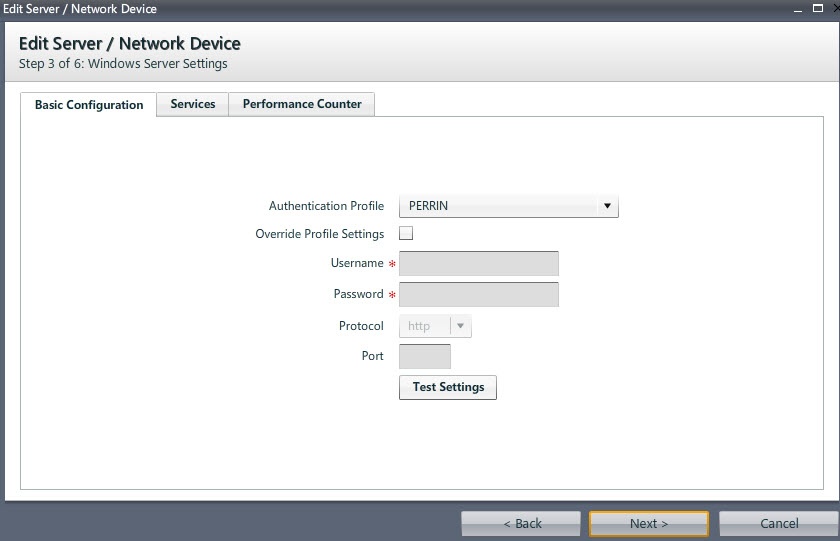Viewport: 840px width, 541px height.
Task: Focus the Password input field
Action: pos(478,294)
